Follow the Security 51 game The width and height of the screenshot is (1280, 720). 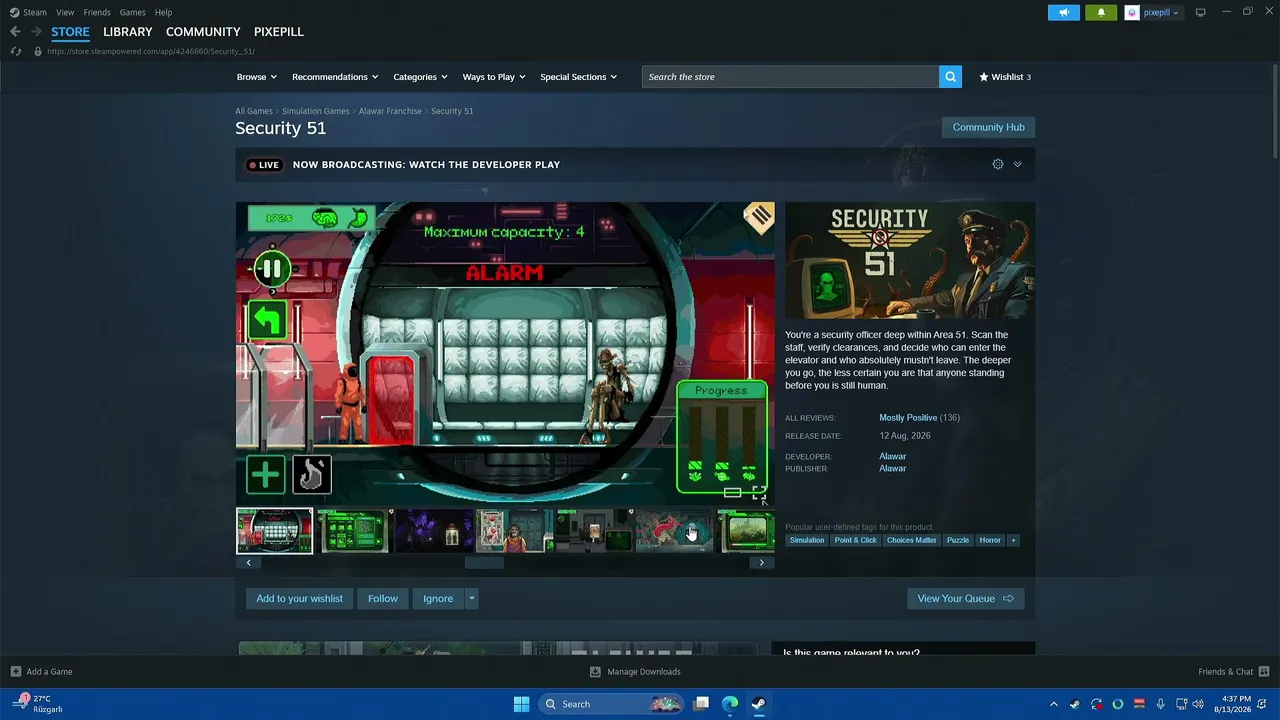point(383,599)
